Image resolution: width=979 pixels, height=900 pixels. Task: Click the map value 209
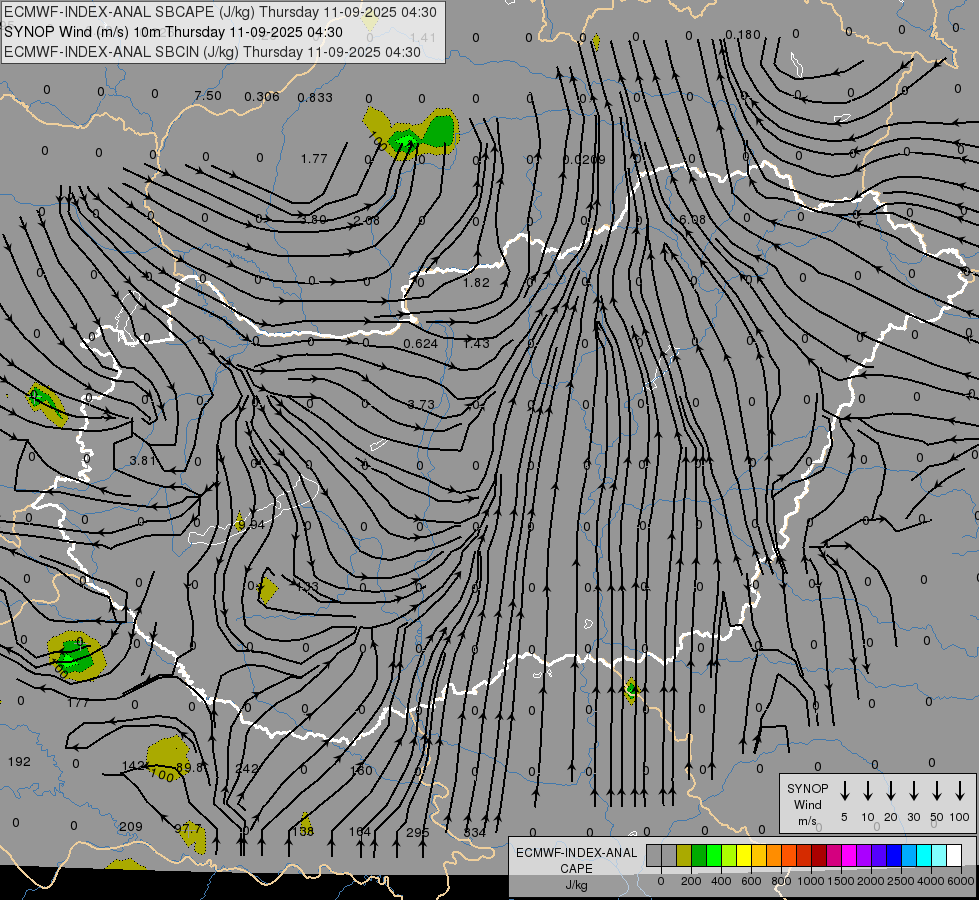(130, 826)
